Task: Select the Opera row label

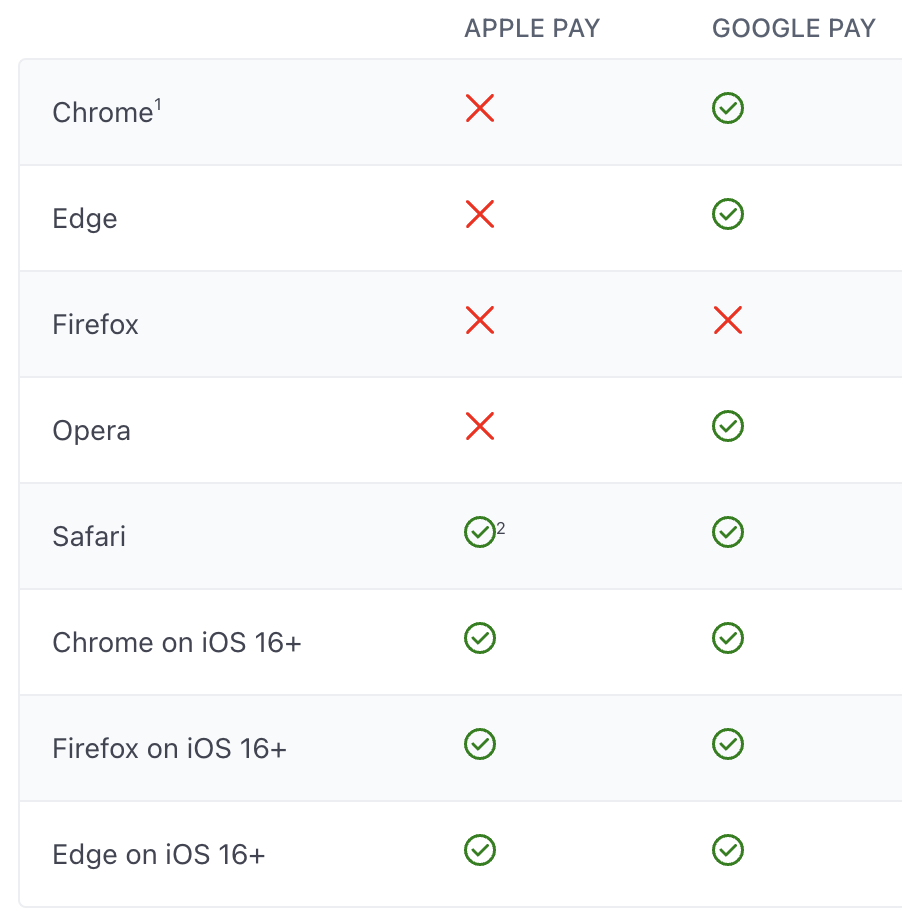Action: pos(91,431)
